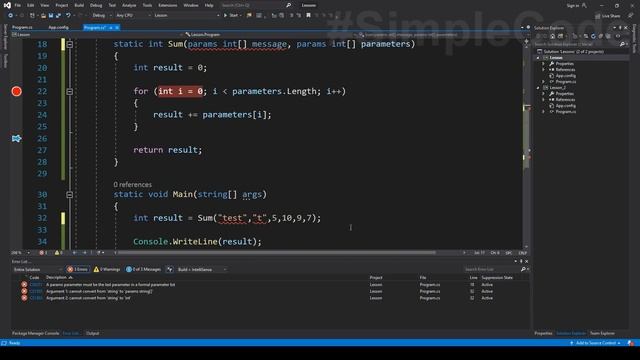Screen dimensions: 640x360
Task: Click the clear filters icon
Action: click(170, 269)
